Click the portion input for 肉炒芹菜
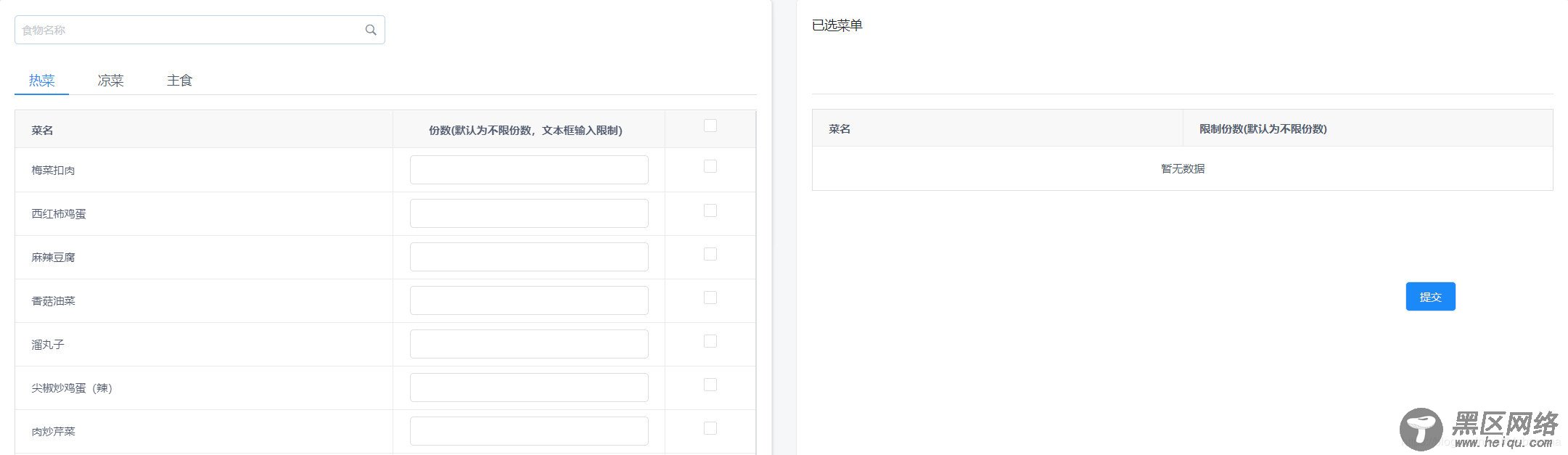 pos(529,431)
